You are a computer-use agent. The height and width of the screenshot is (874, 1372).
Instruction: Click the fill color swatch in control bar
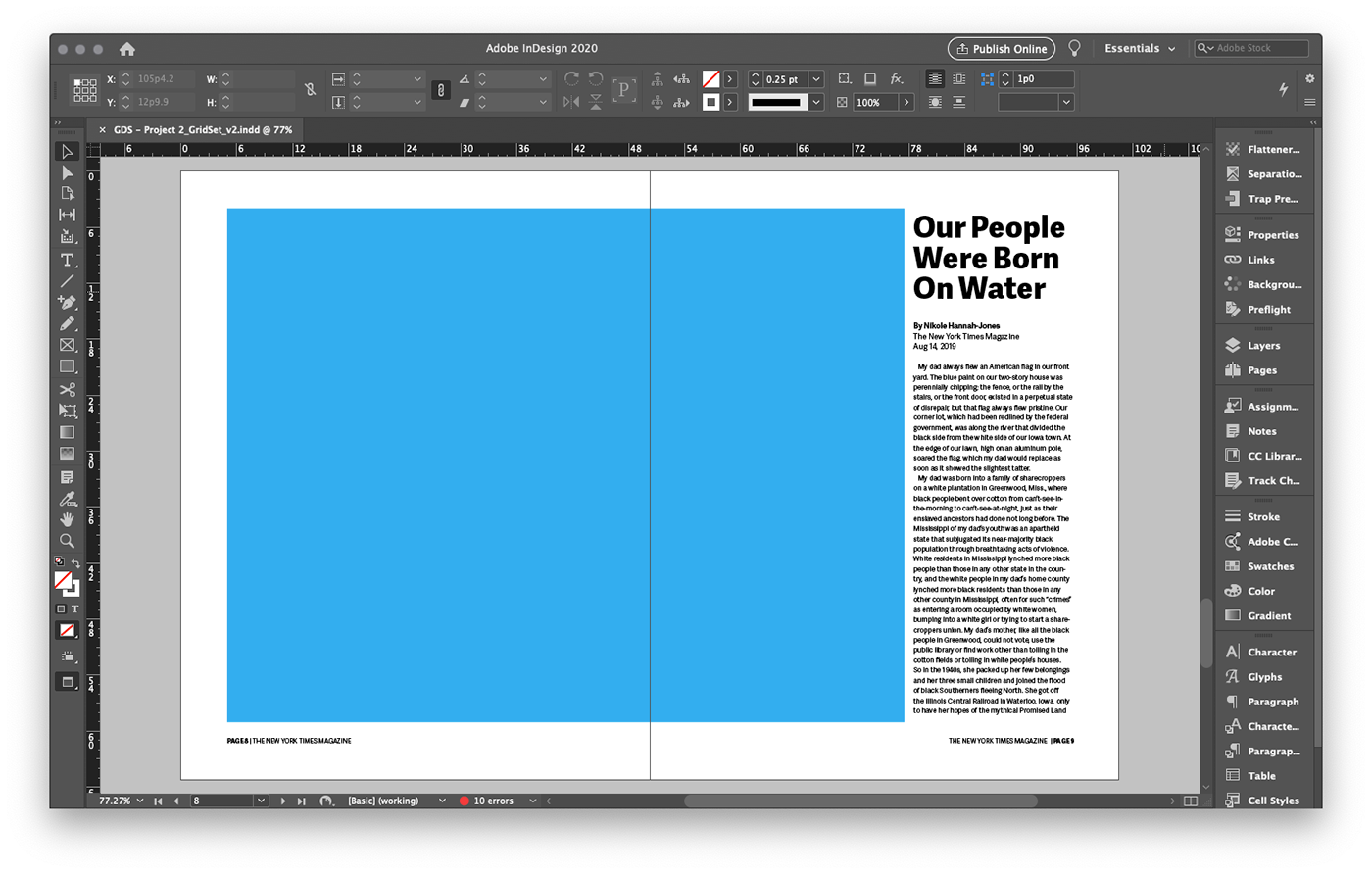[711, 78]
